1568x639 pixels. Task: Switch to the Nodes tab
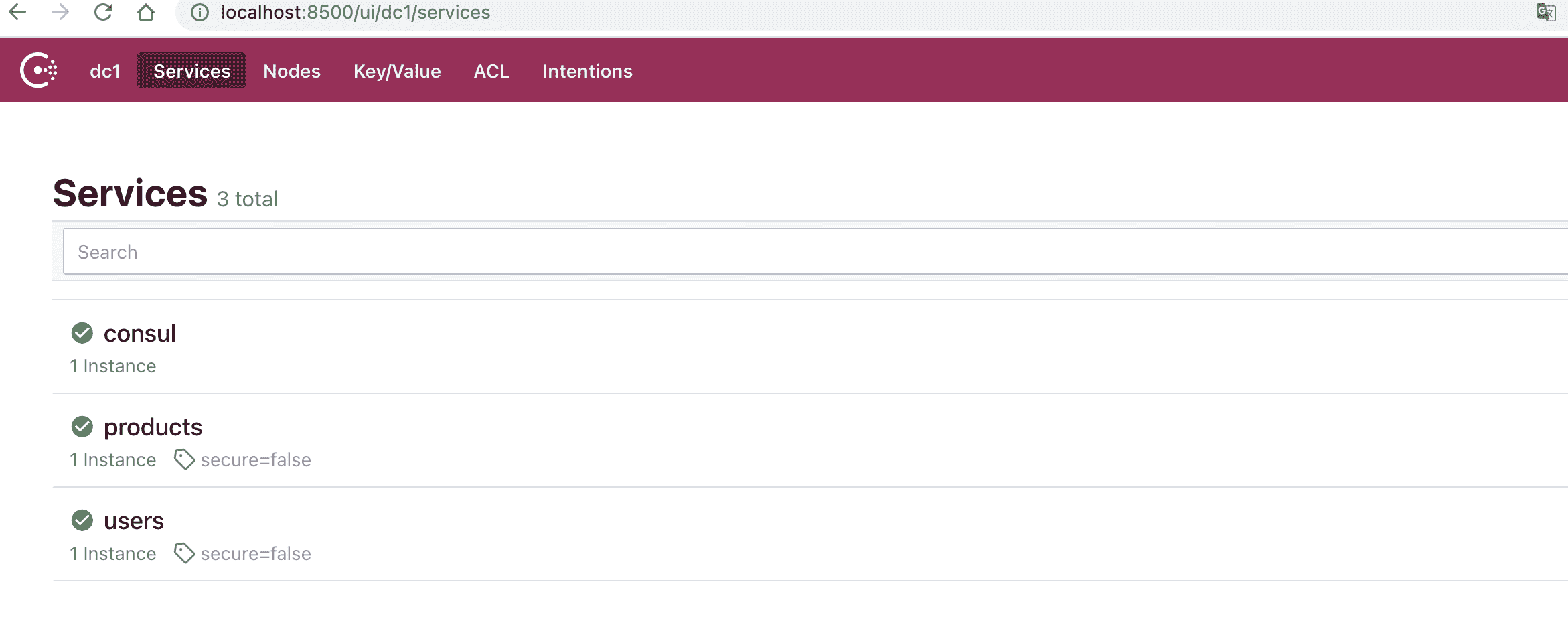click(292, 71)
